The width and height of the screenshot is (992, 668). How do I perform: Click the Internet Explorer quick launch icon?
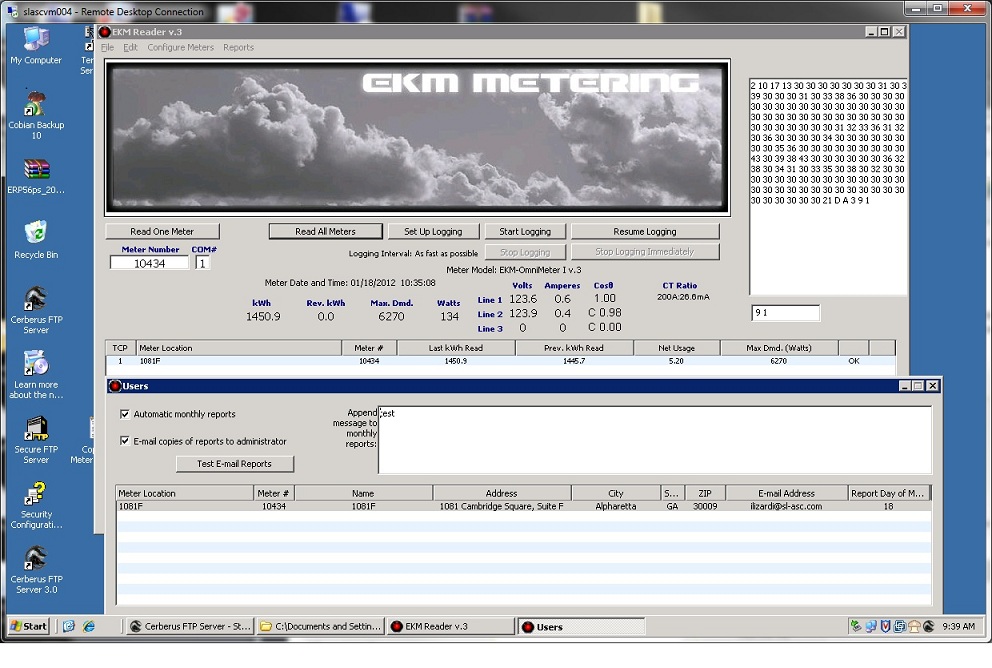pyautogui.click(x=88, y=627)
